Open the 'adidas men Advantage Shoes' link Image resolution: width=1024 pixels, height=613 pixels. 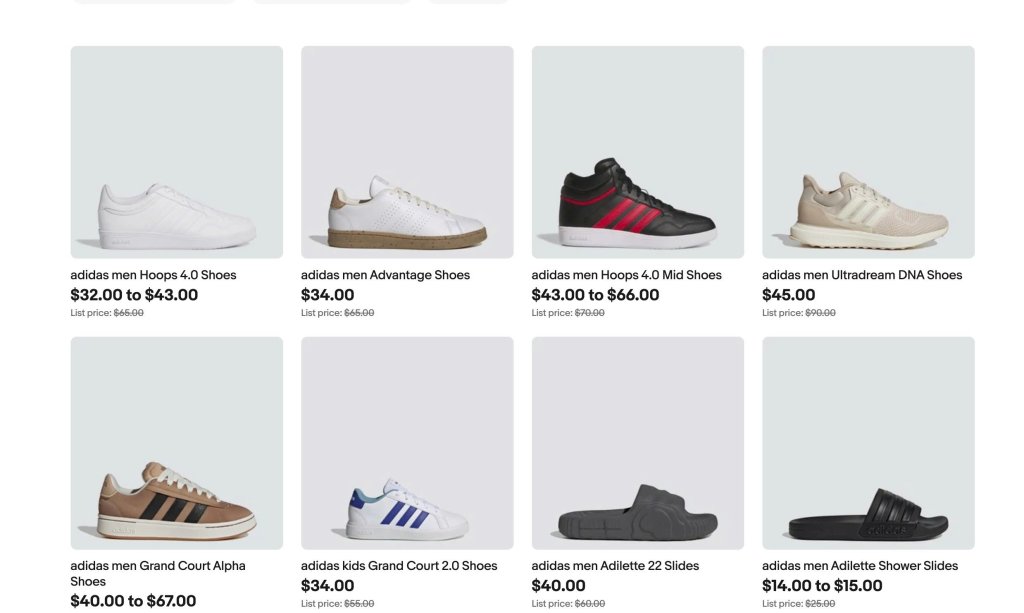[x=385, y=275]
